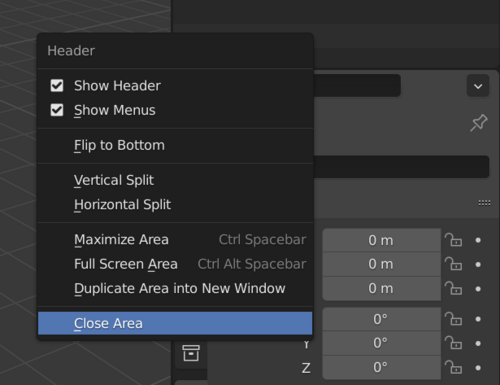Toggle lock on third 0 m location field

click(x=453, y=288)
